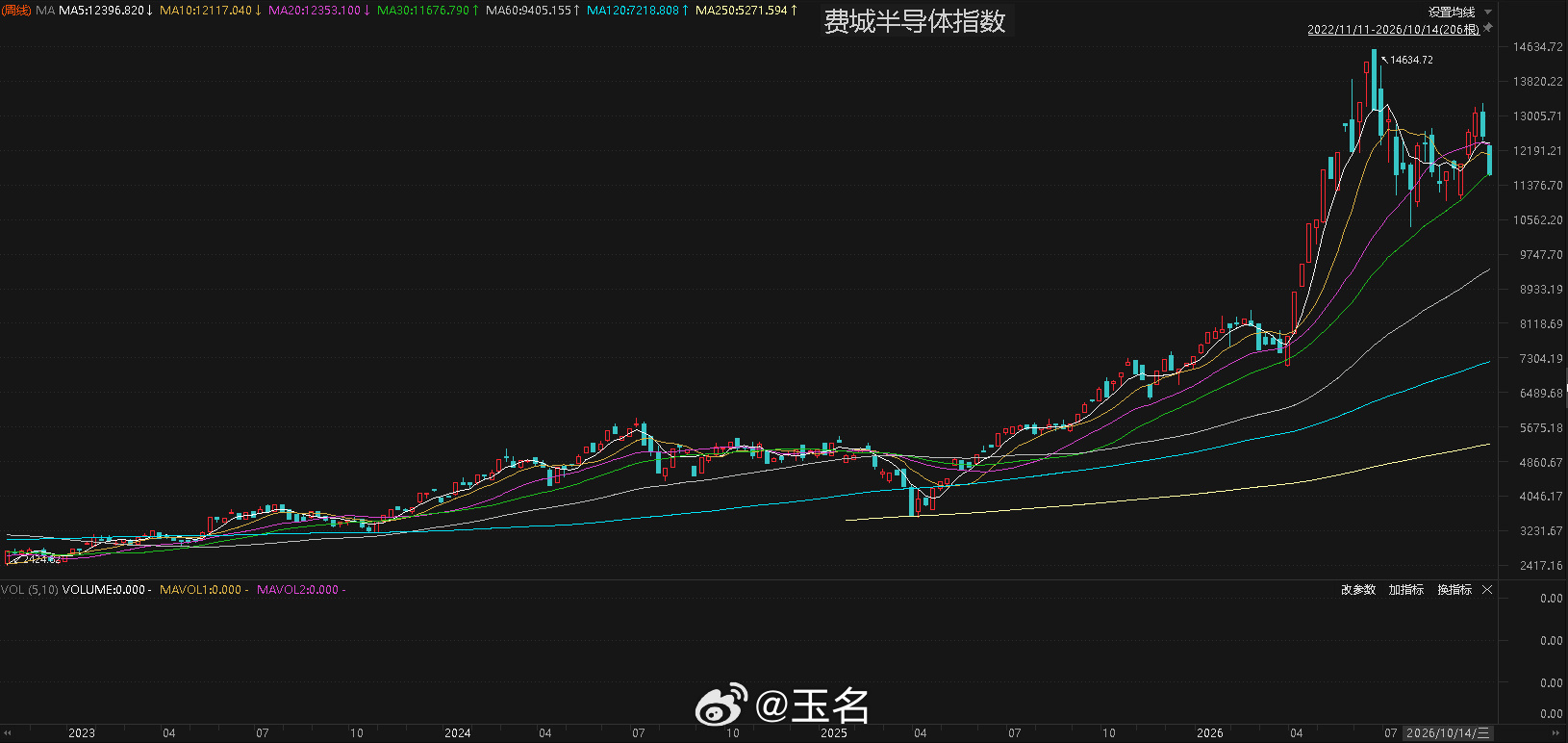Click the 费城半导体指数 chart title
Image resolution: width=1568 pixels, height=743 pixels.
click(915, 21)
